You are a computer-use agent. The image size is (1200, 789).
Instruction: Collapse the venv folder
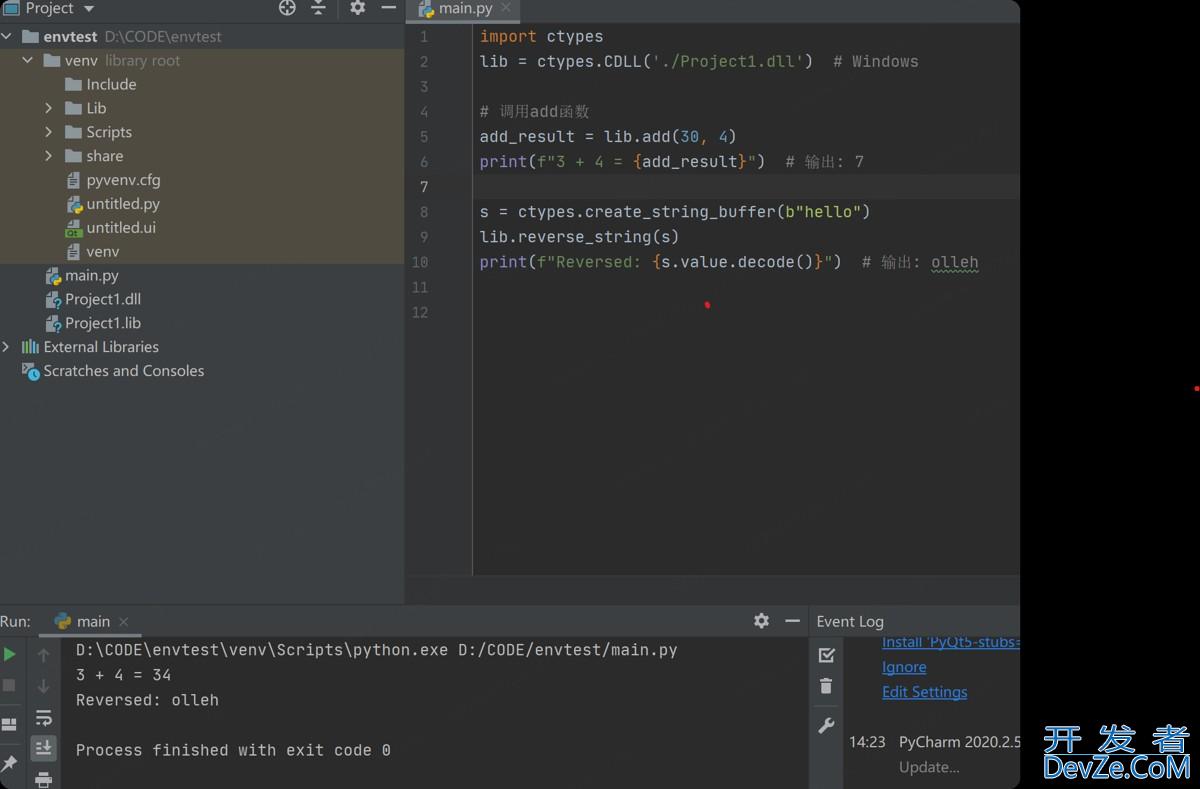pos(28,61)
